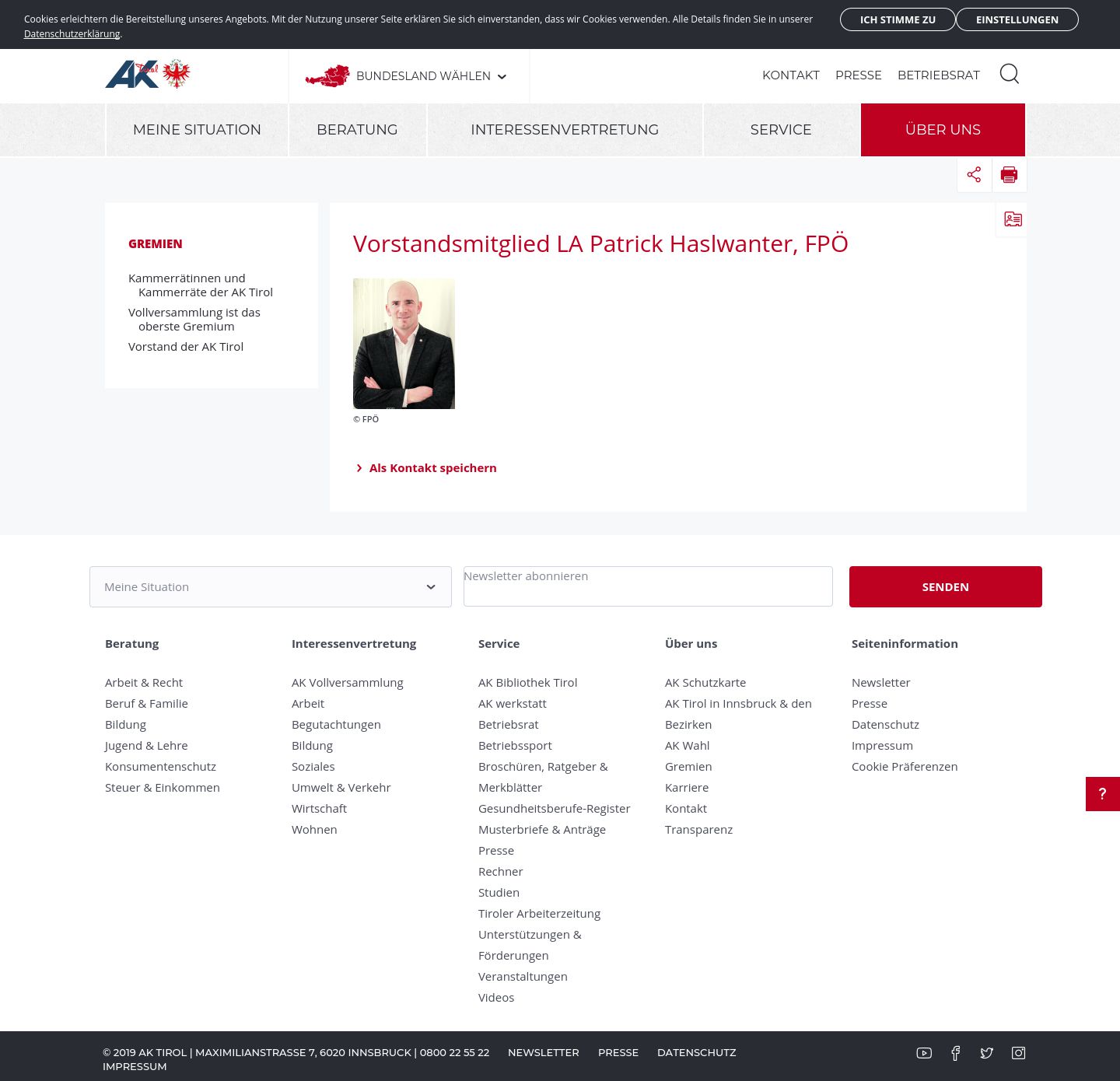Screen dimensions: 1120x1081
Task: Open Kammerrätinnen und Kammerräte der AK Tirol
Action: (x=201, y=285)
